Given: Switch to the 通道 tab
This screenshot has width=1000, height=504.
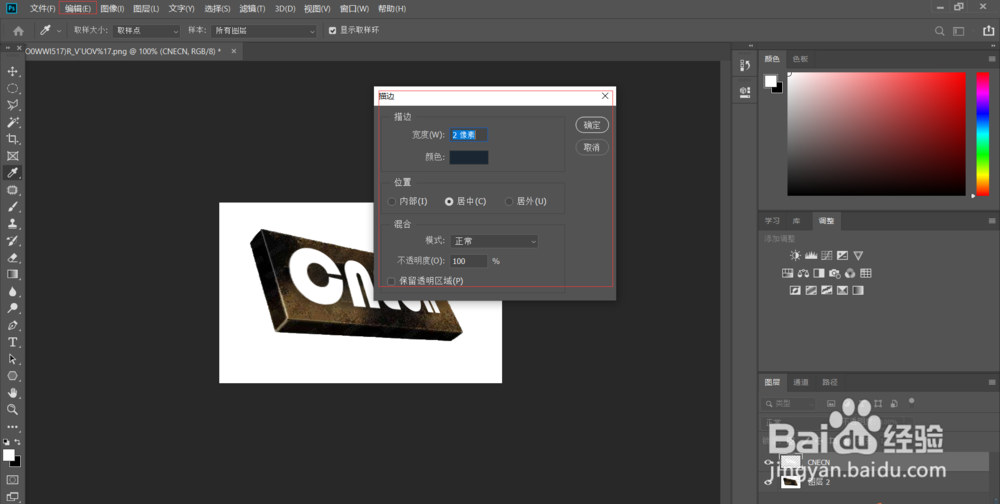Looking at the screenshot, I should (800, 382).
